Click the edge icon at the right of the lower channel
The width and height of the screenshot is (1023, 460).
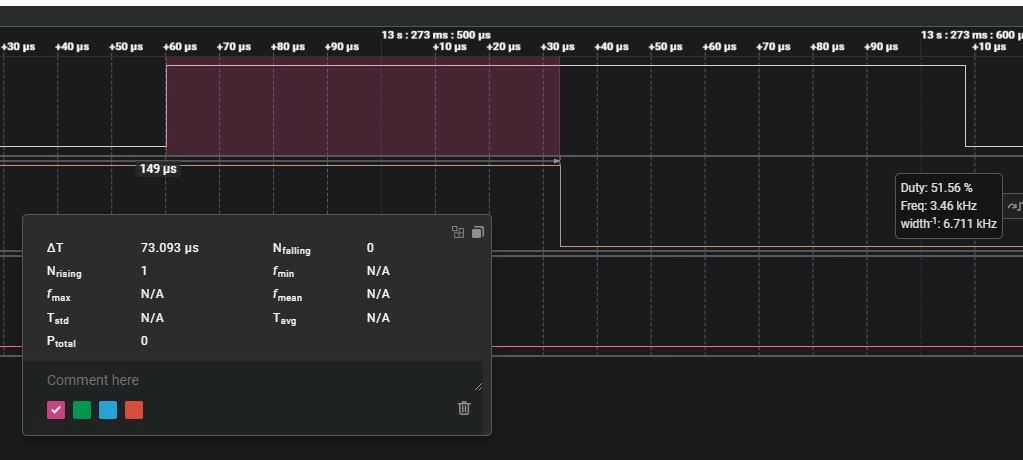coord(1013,206)
